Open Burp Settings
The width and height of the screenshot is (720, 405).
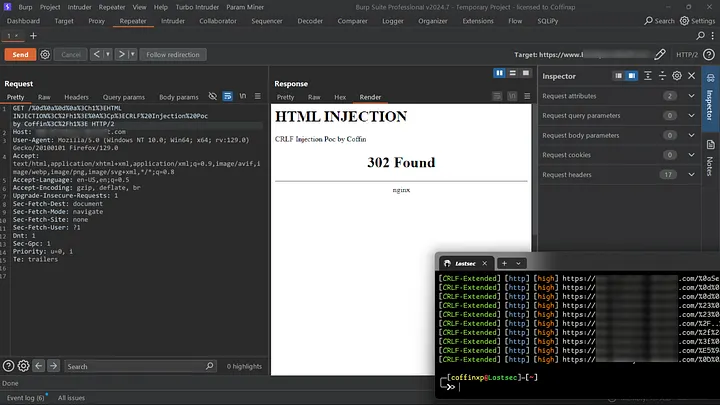click(x=698, y=21)
